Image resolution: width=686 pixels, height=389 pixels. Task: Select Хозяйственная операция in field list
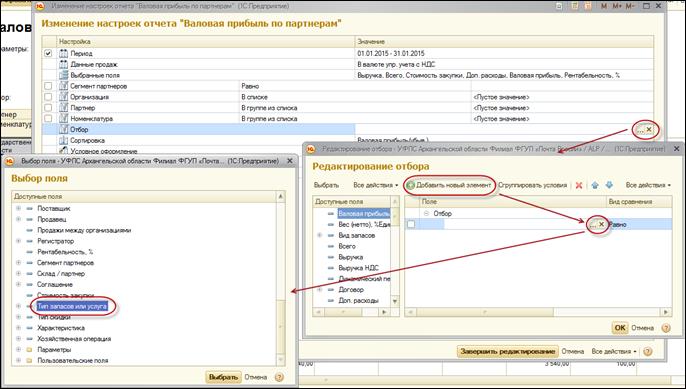(x=74, y=339)
